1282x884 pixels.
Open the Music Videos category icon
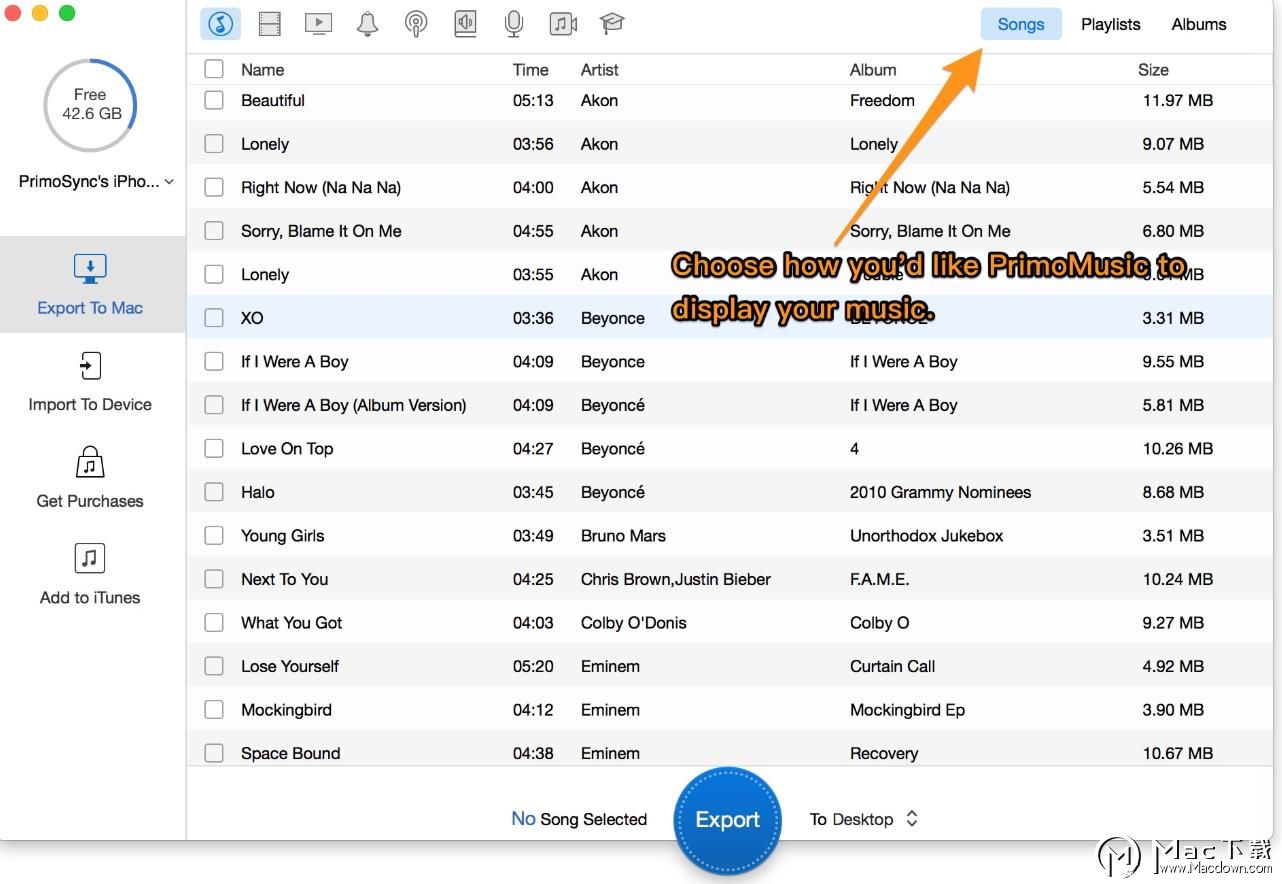coord(563,24)
